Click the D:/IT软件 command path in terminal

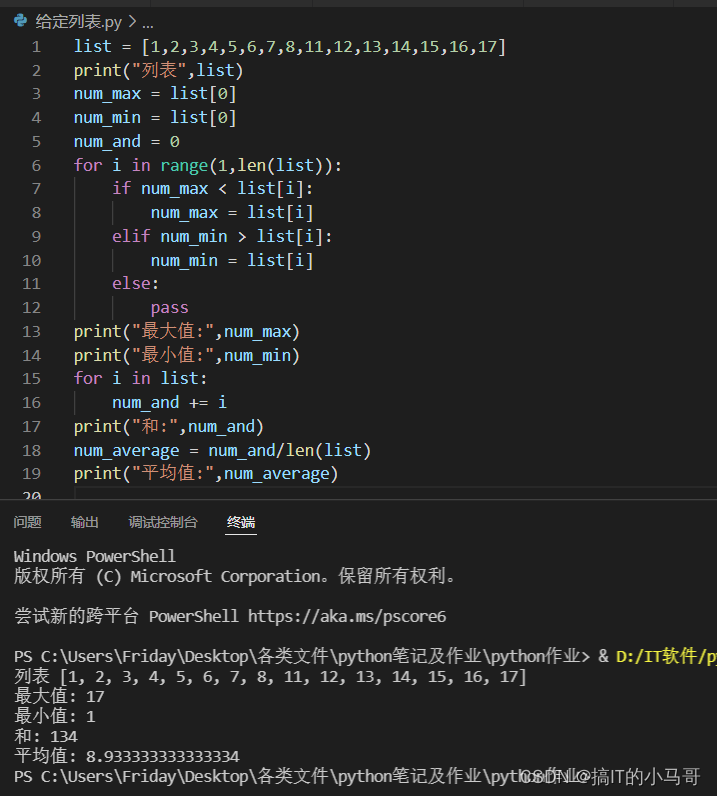pyautogui.click(x=666, y=656)
